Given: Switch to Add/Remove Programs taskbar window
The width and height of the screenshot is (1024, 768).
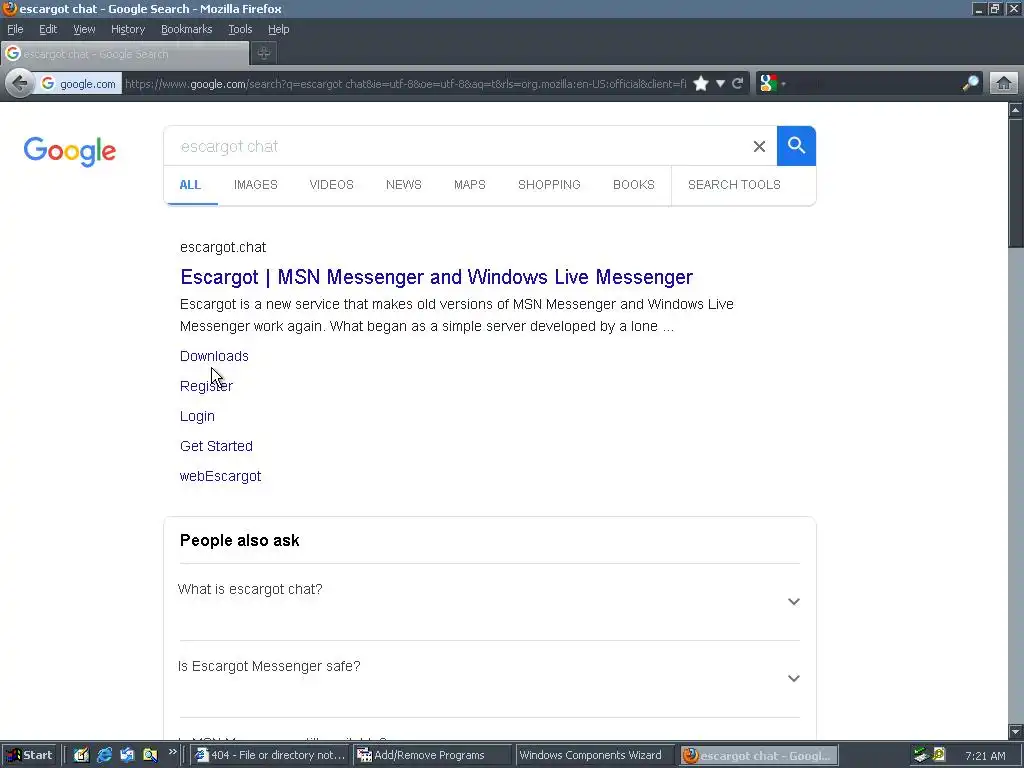Looking at the screenshot, I should pos(432,755).
